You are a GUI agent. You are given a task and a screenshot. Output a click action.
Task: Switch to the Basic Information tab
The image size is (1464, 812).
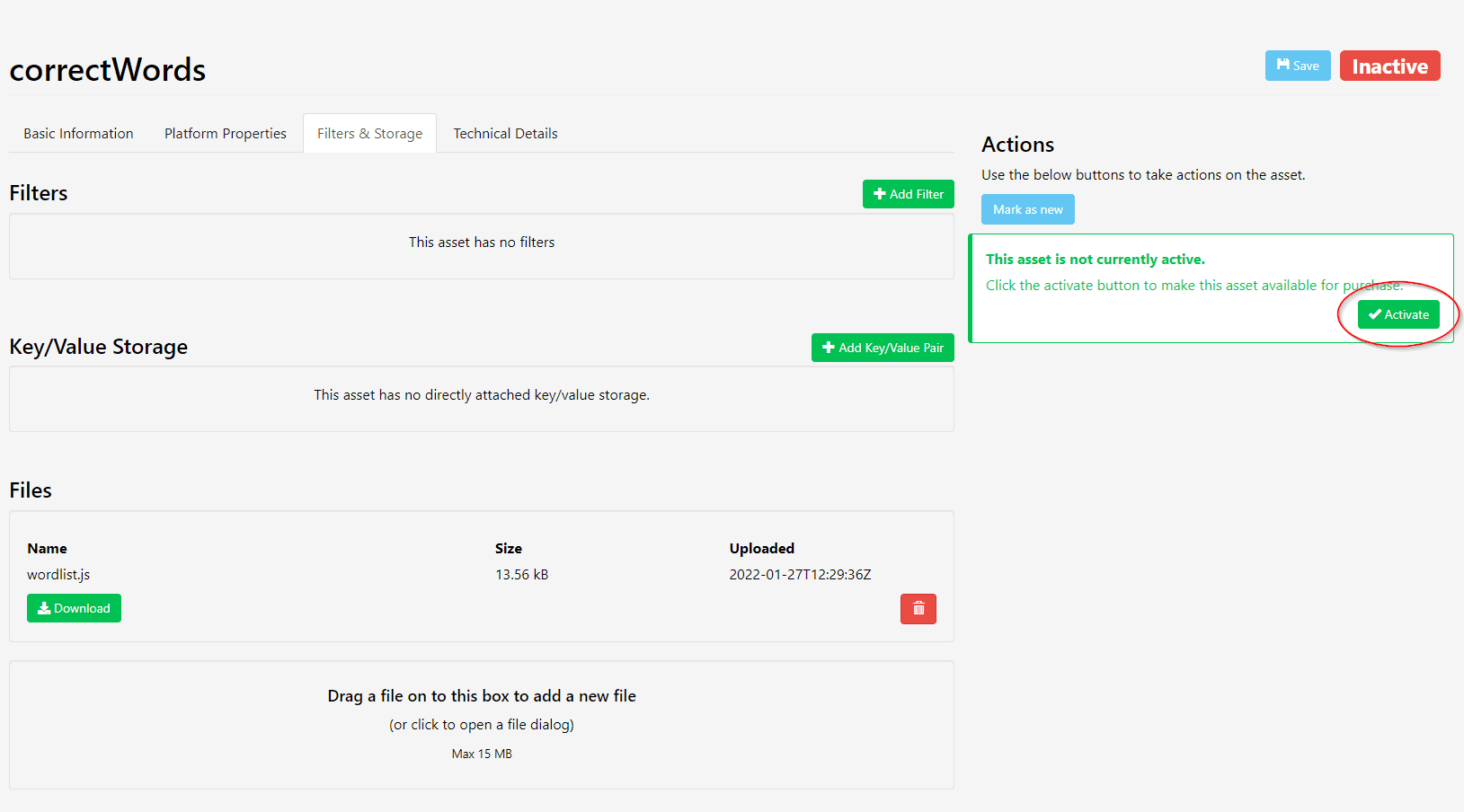pos(78,134)
